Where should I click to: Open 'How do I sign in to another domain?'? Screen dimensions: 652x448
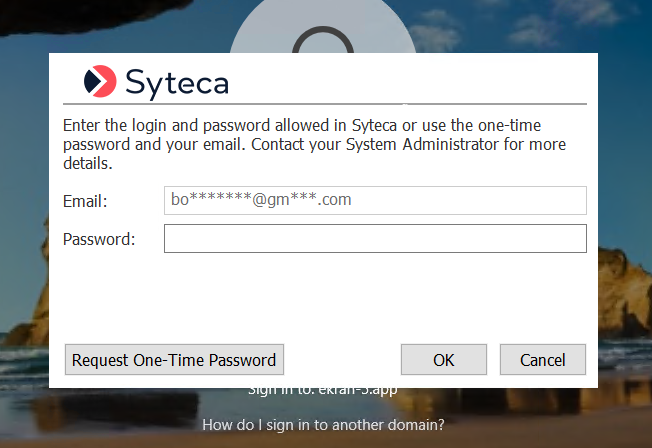(x=323, y=425)
